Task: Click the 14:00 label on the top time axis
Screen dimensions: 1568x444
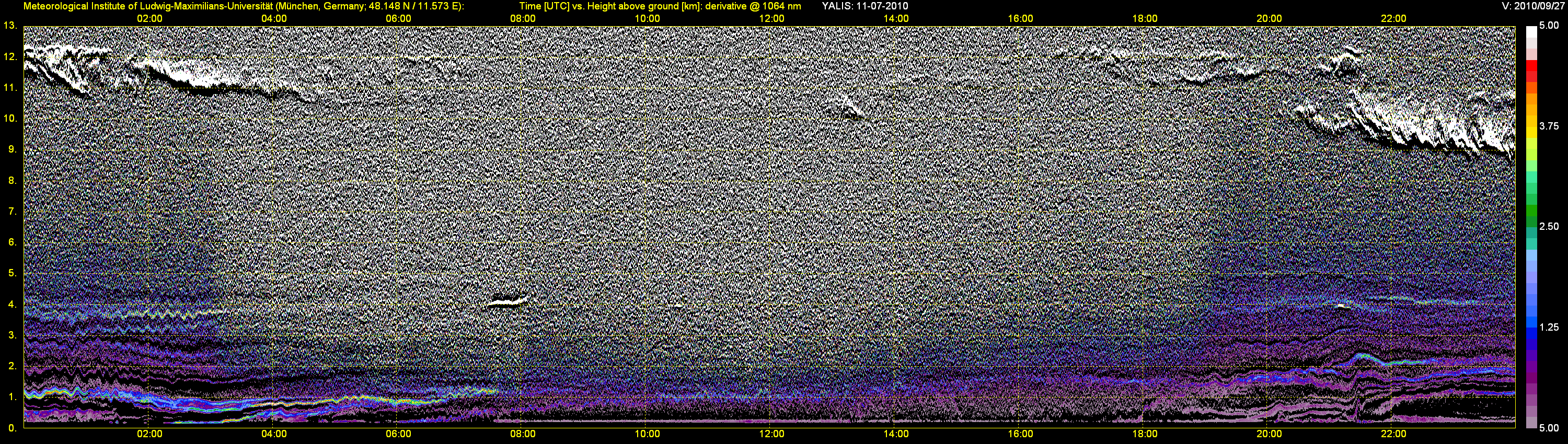Action: coord(896,19)
